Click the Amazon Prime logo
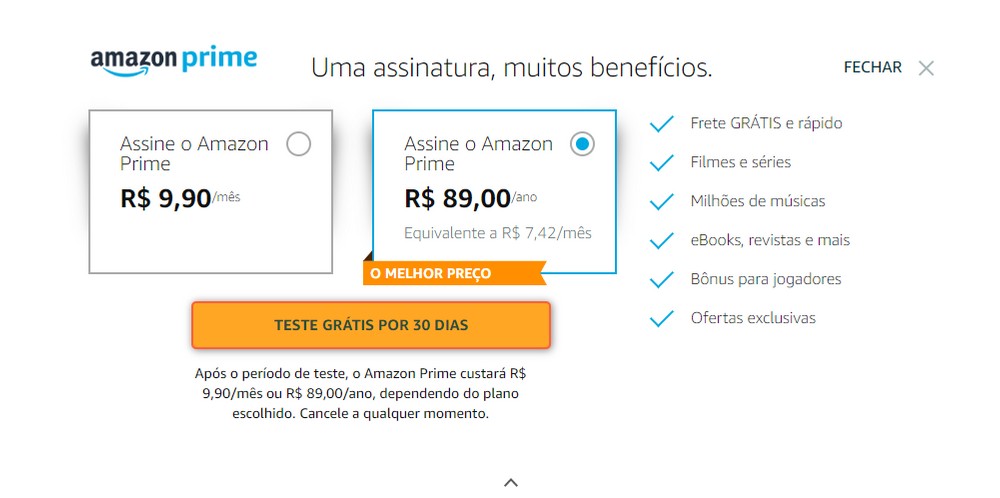 [x=174, y=61]
